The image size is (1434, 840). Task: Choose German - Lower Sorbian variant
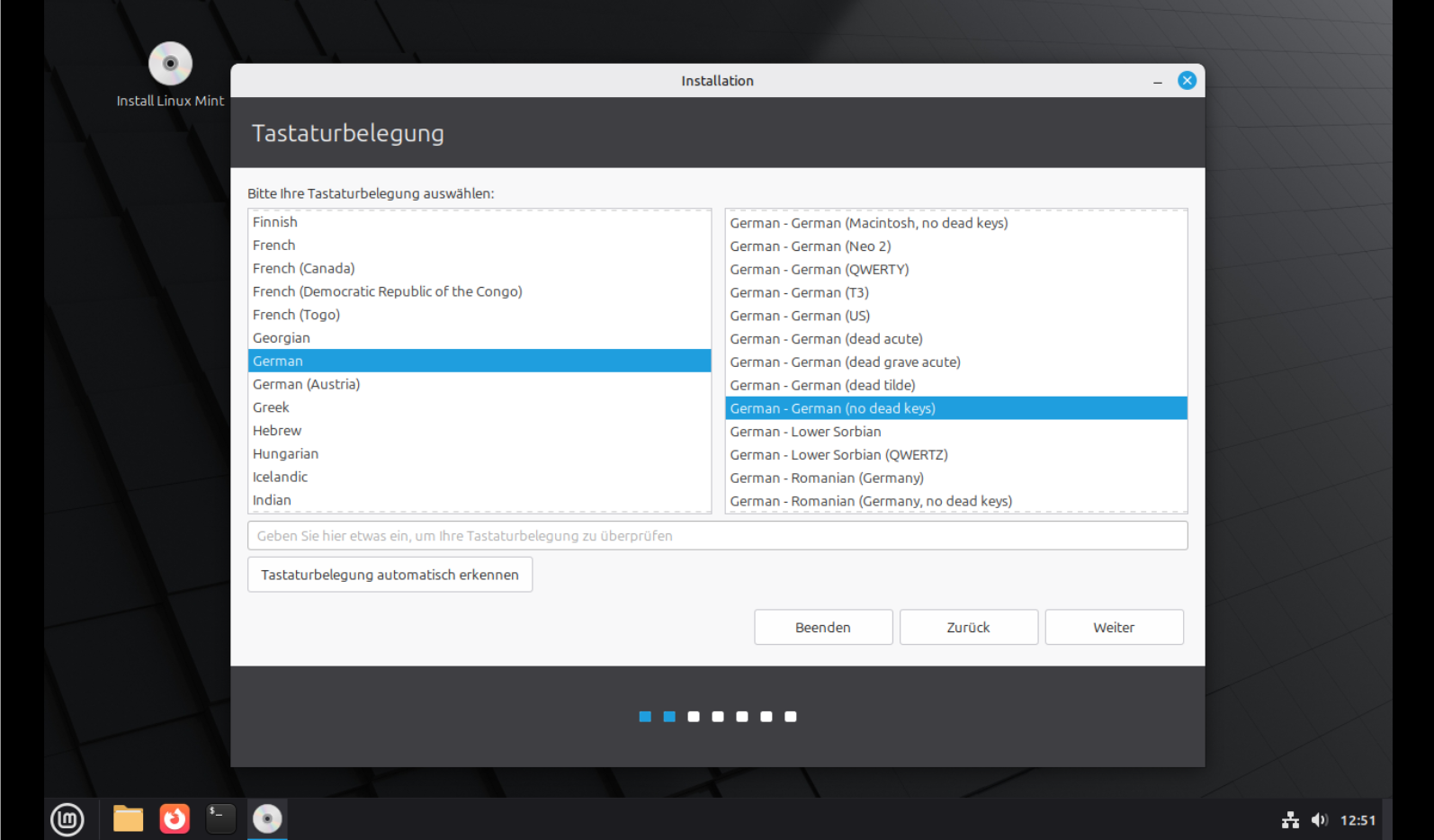[805, 432]
